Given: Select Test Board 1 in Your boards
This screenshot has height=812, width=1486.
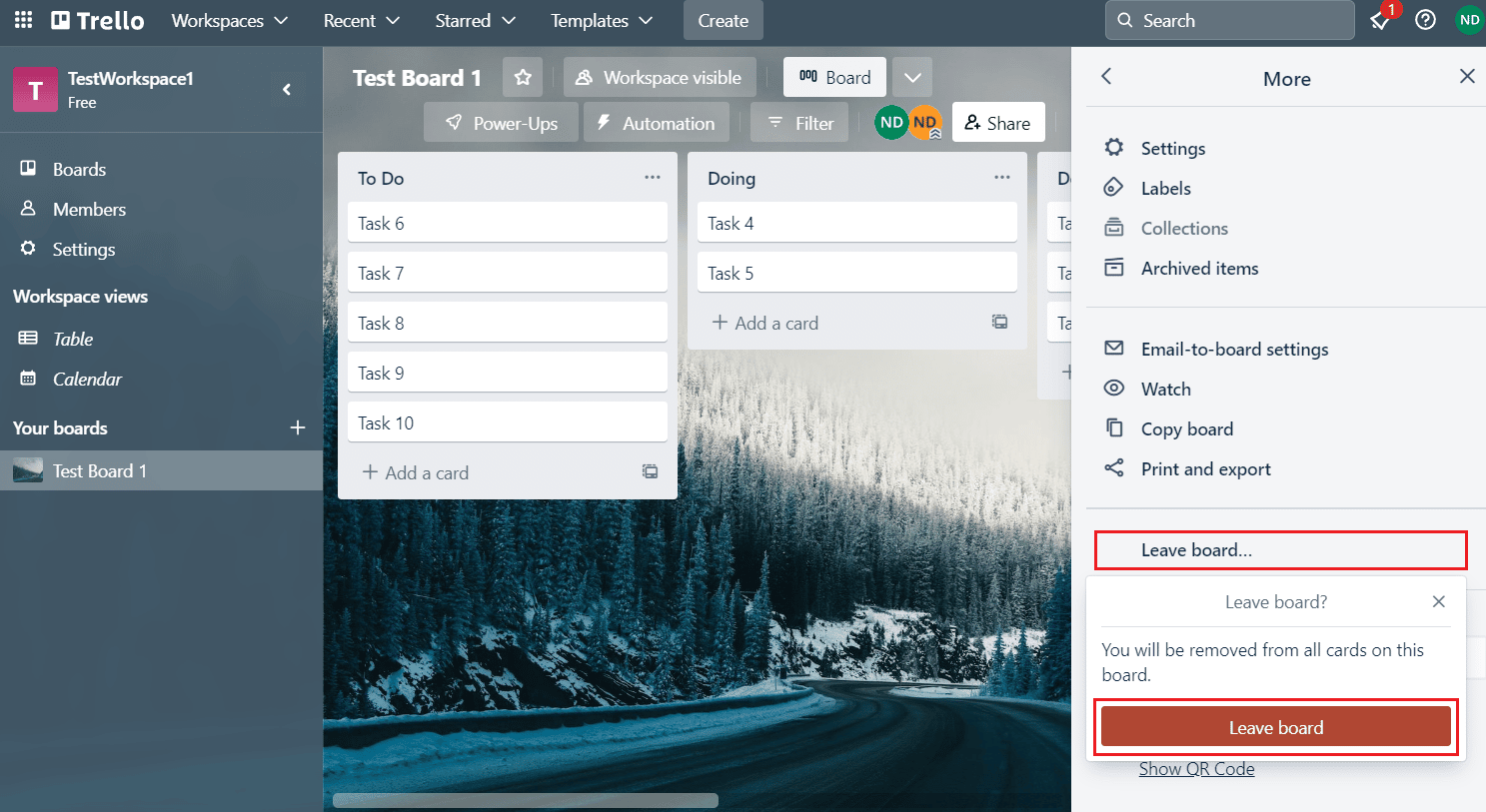Looking at the screenshot, I should pos(161,470).
